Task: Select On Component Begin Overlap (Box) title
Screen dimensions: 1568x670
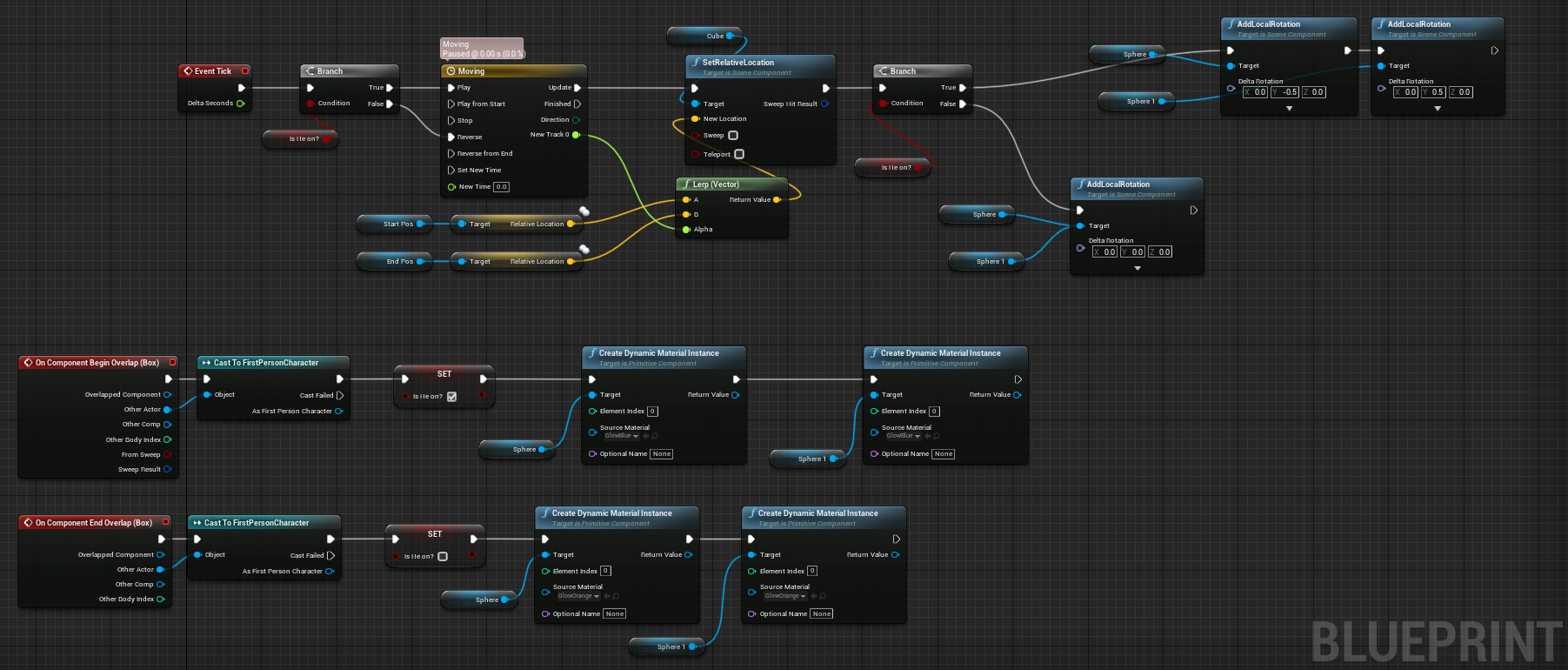Action: (97, 362)
